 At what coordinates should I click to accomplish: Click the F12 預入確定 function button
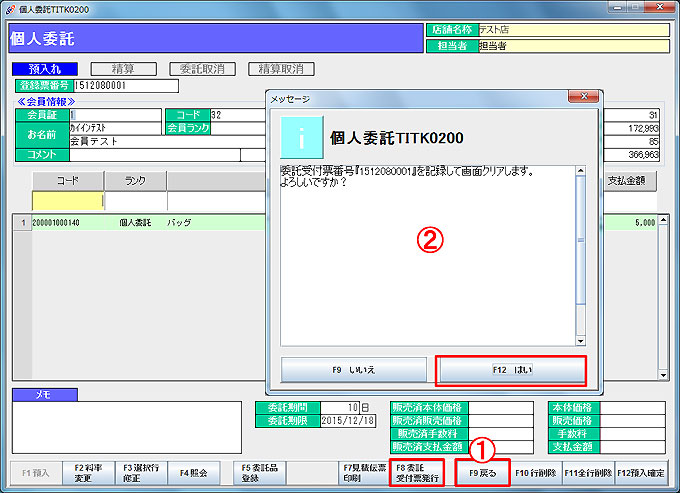click(641, 473)
